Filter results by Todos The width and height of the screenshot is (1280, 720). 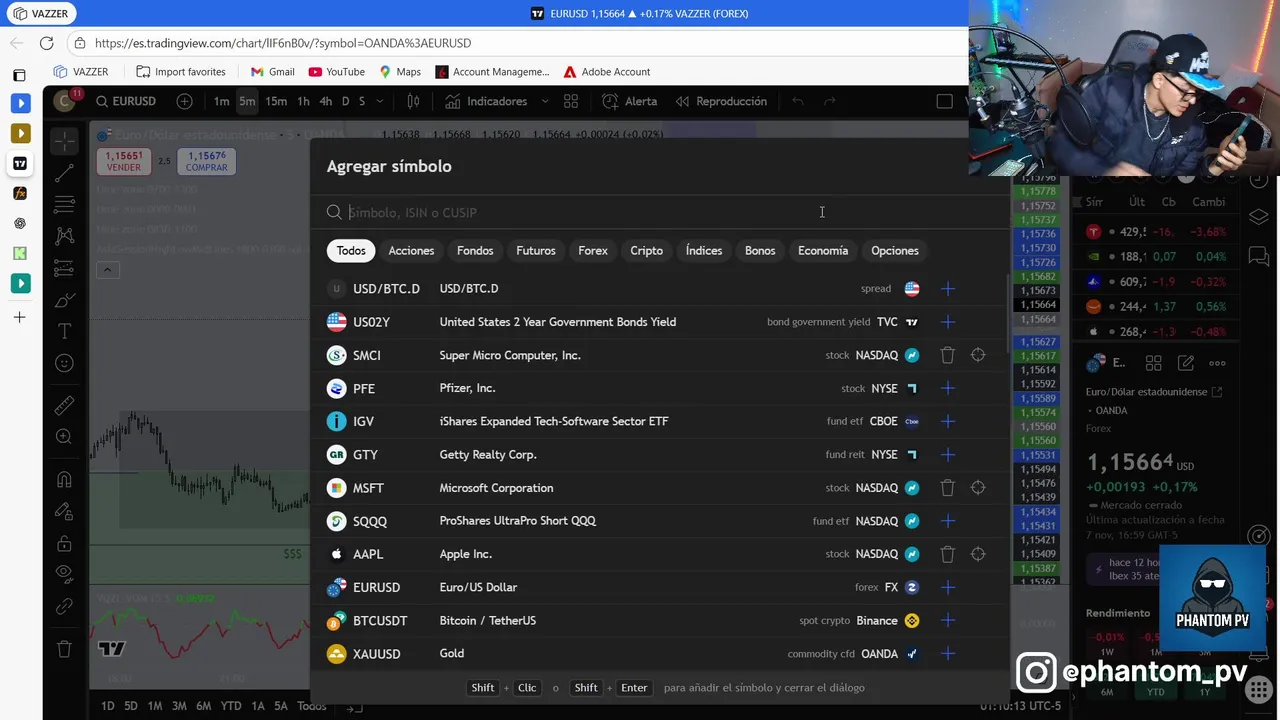(351, 251)
